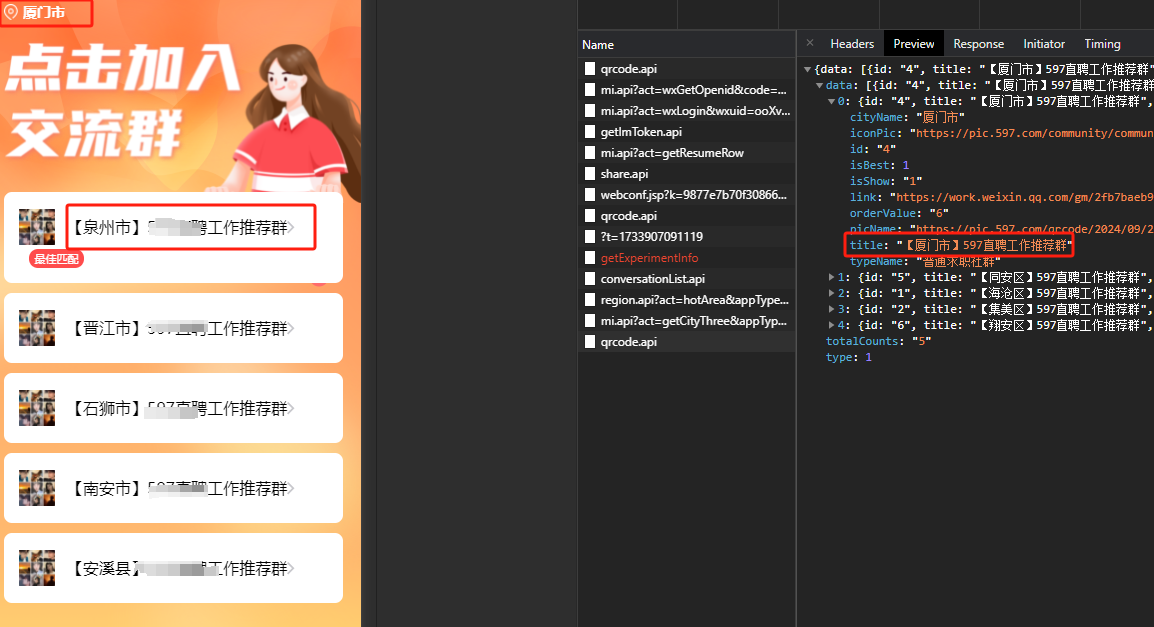This screenshot has width=1154, height=627.
Task: Click file icon beside share.api
Action: click(590, 174)
